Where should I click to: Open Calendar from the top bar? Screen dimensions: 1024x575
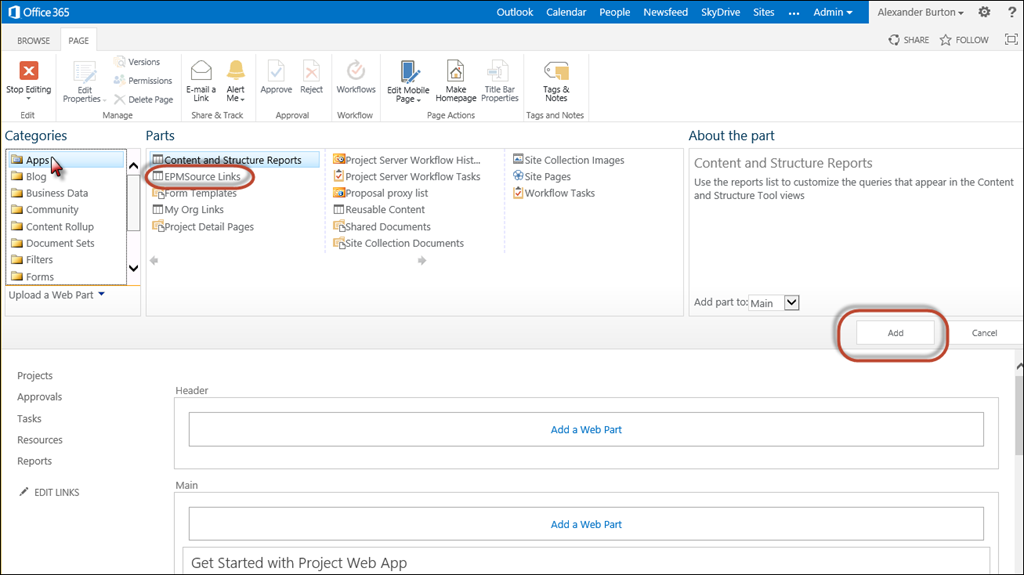click(566, 12)
